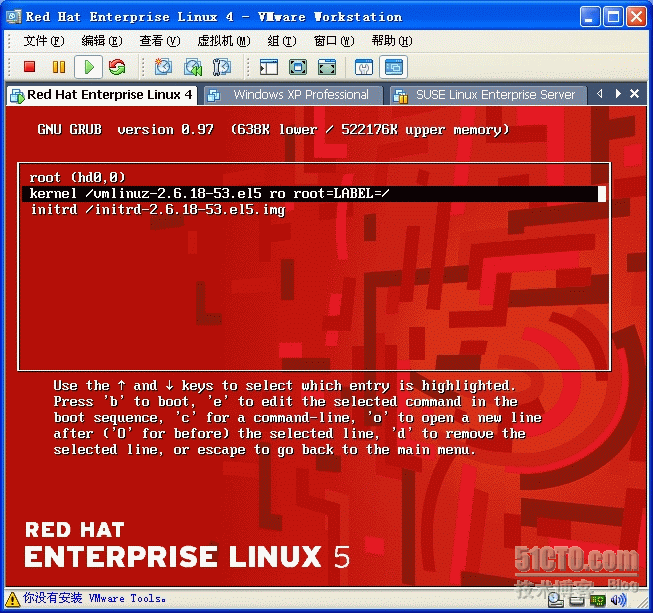Click the hard disk status icon
Screen dimensions: 653x613
click(x=577, y=600)
